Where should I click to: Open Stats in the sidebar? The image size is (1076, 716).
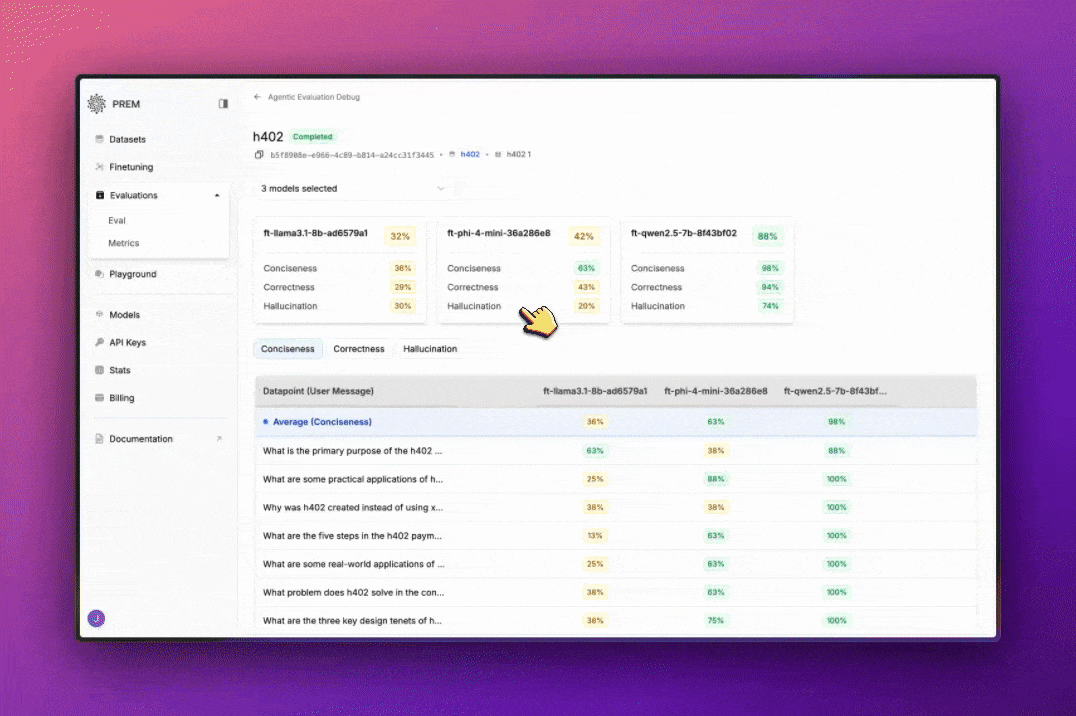(119, 370)
